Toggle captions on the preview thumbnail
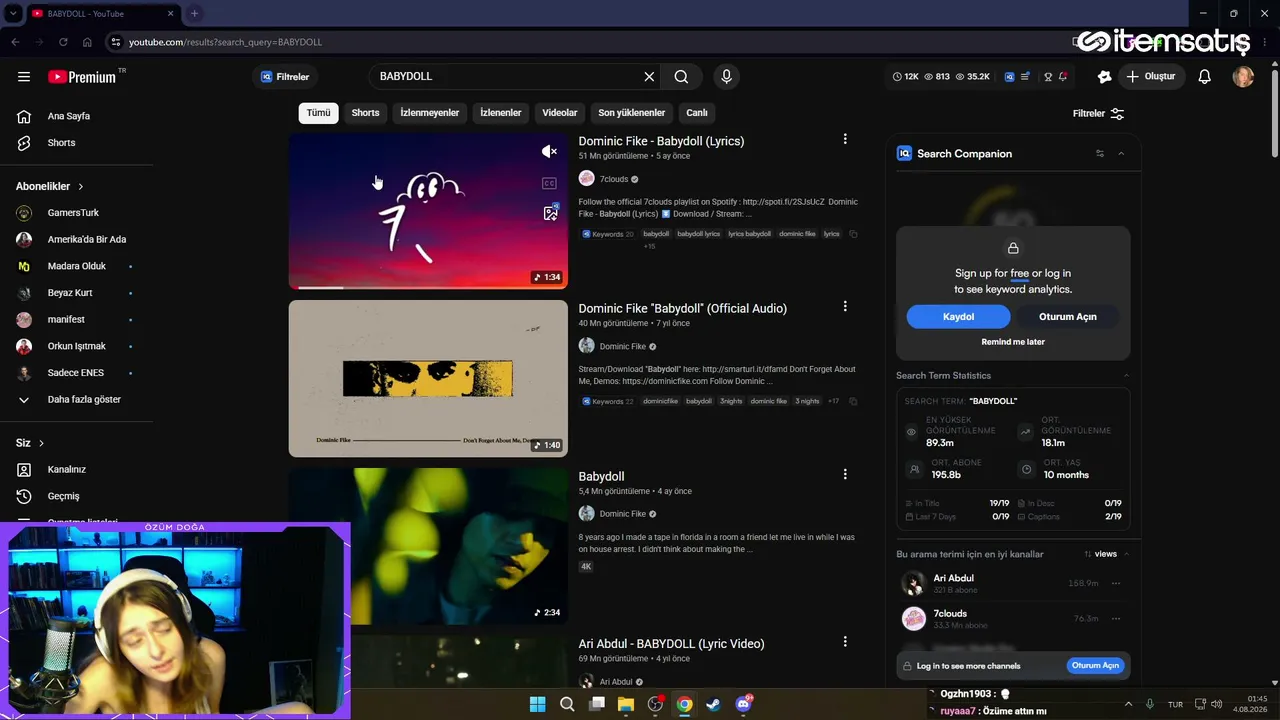Image resolution: width=1280 pixels, height=720 pixels. click(x=549, y=183)
